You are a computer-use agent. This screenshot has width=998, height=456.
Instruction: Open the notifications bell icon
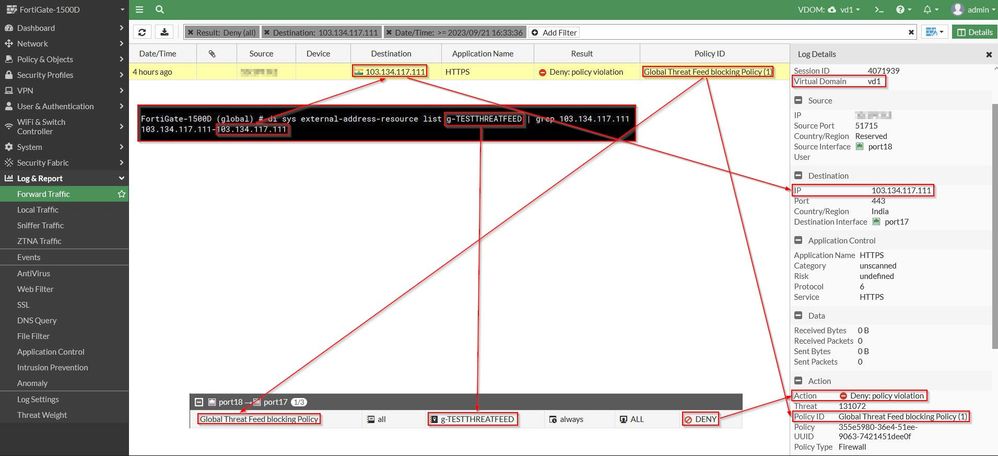(931, 10)
